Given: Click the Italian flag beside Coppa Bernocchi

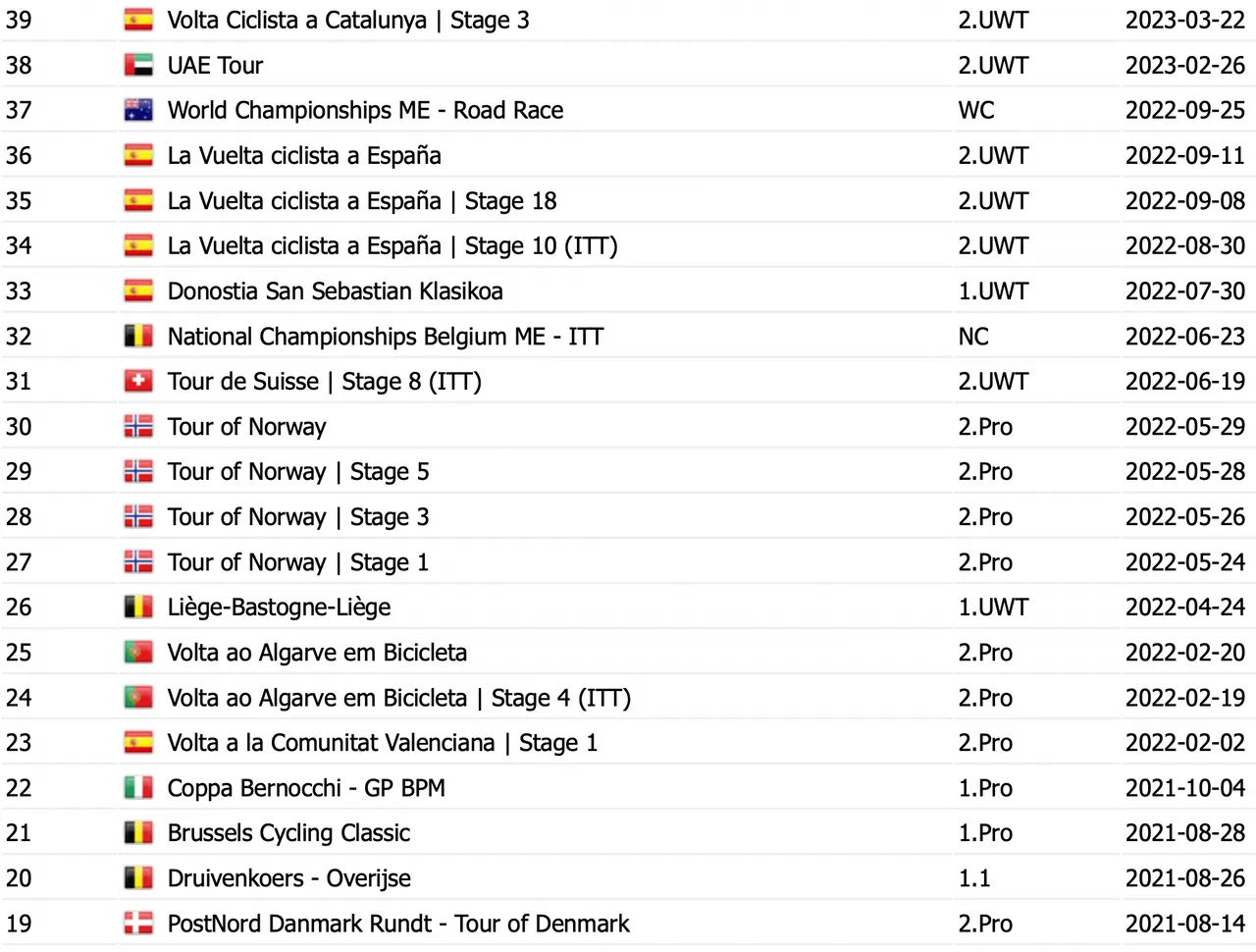Looking at the screenshot, I should coord(138,788).
